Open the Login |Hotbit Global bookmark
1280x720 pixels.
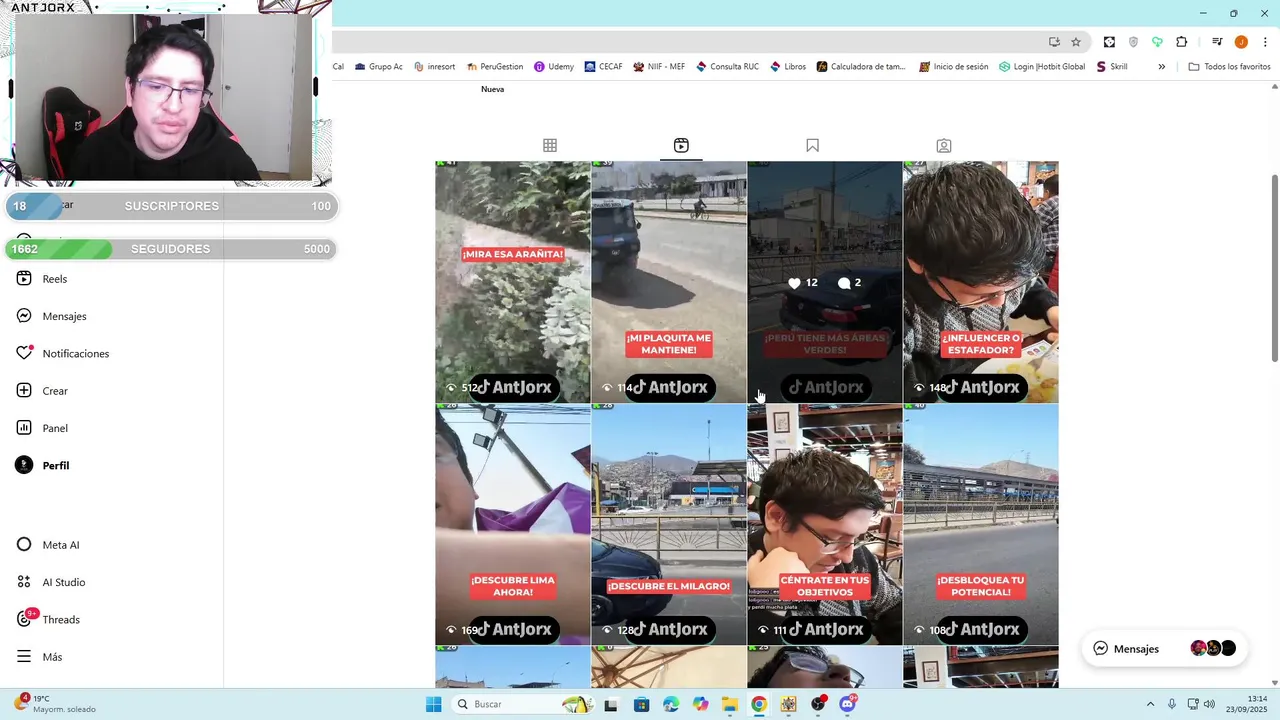coord(1042,67)
